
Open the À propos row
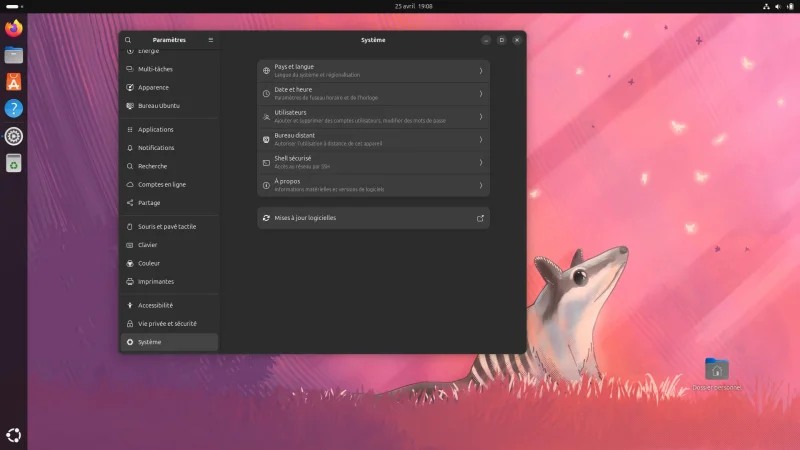pyautogui.click(x=373, y=185)
